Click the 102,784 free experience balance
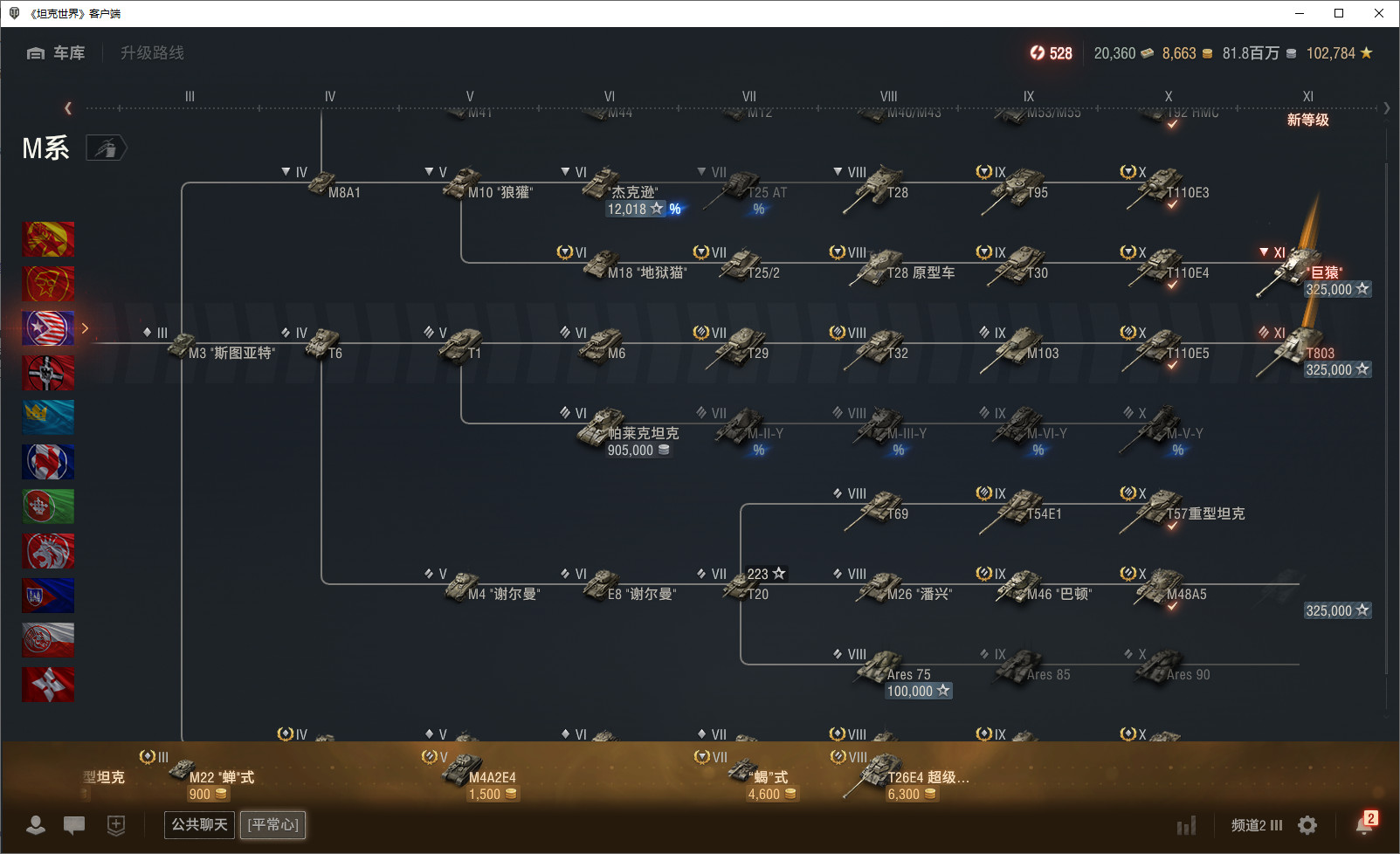Viewport: 1400px width, 854px height. [1340, 53]
